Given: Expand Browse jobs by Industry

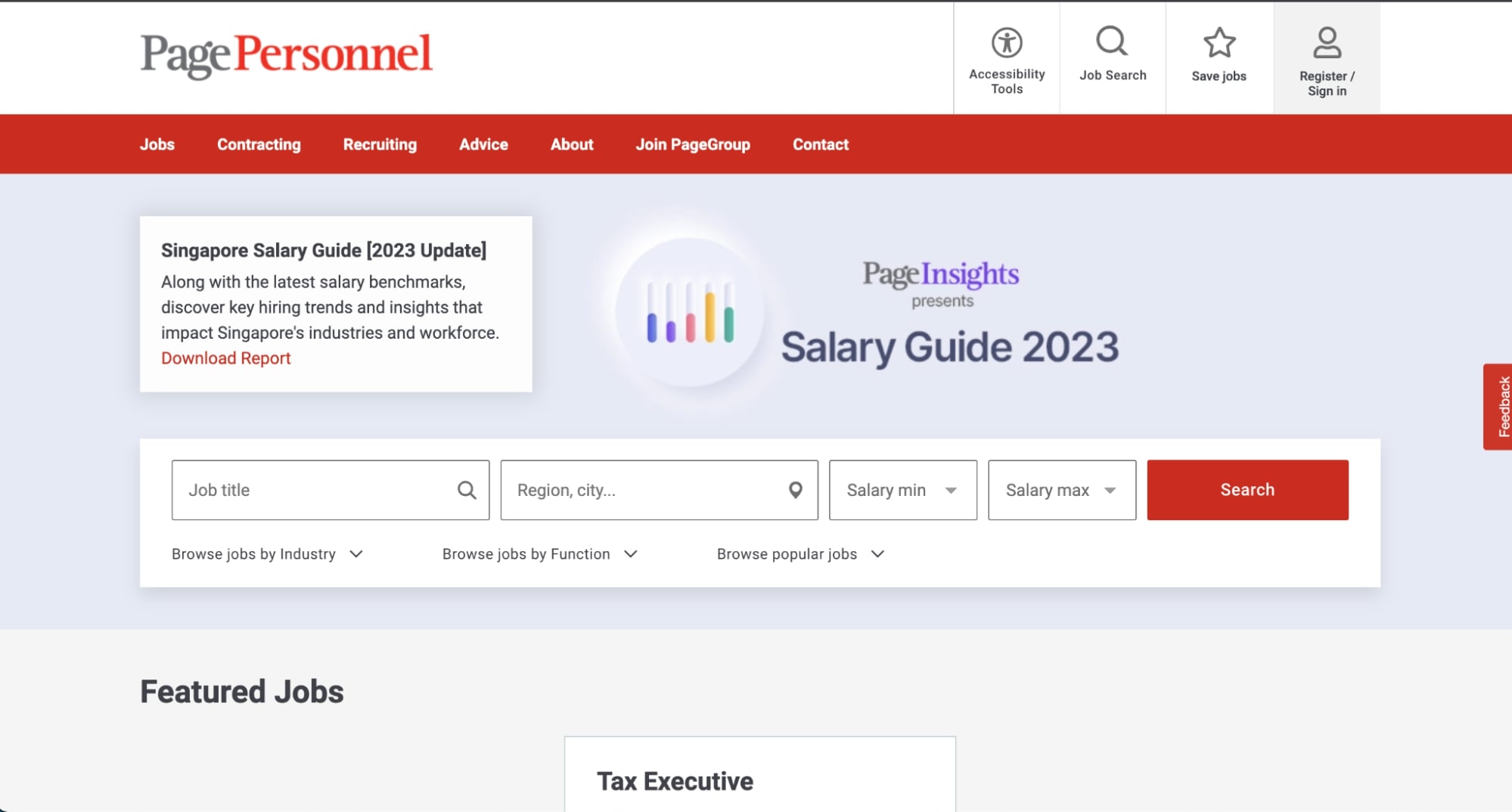Looking at the screenshot, I should 268,554.
